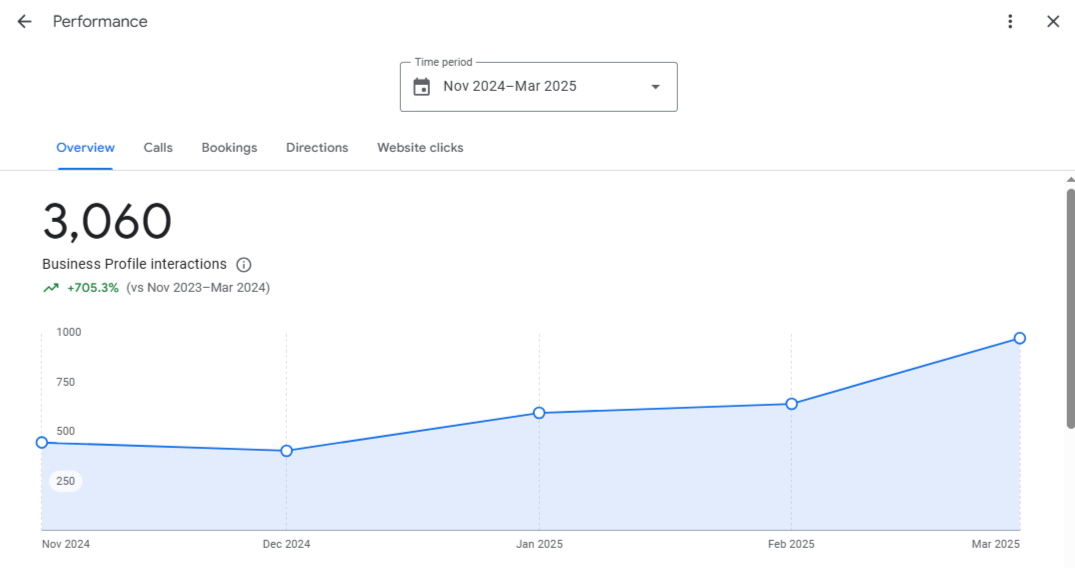Open the Bookings tab
This screenshot has width=1075, height=568.
(230, 147)
